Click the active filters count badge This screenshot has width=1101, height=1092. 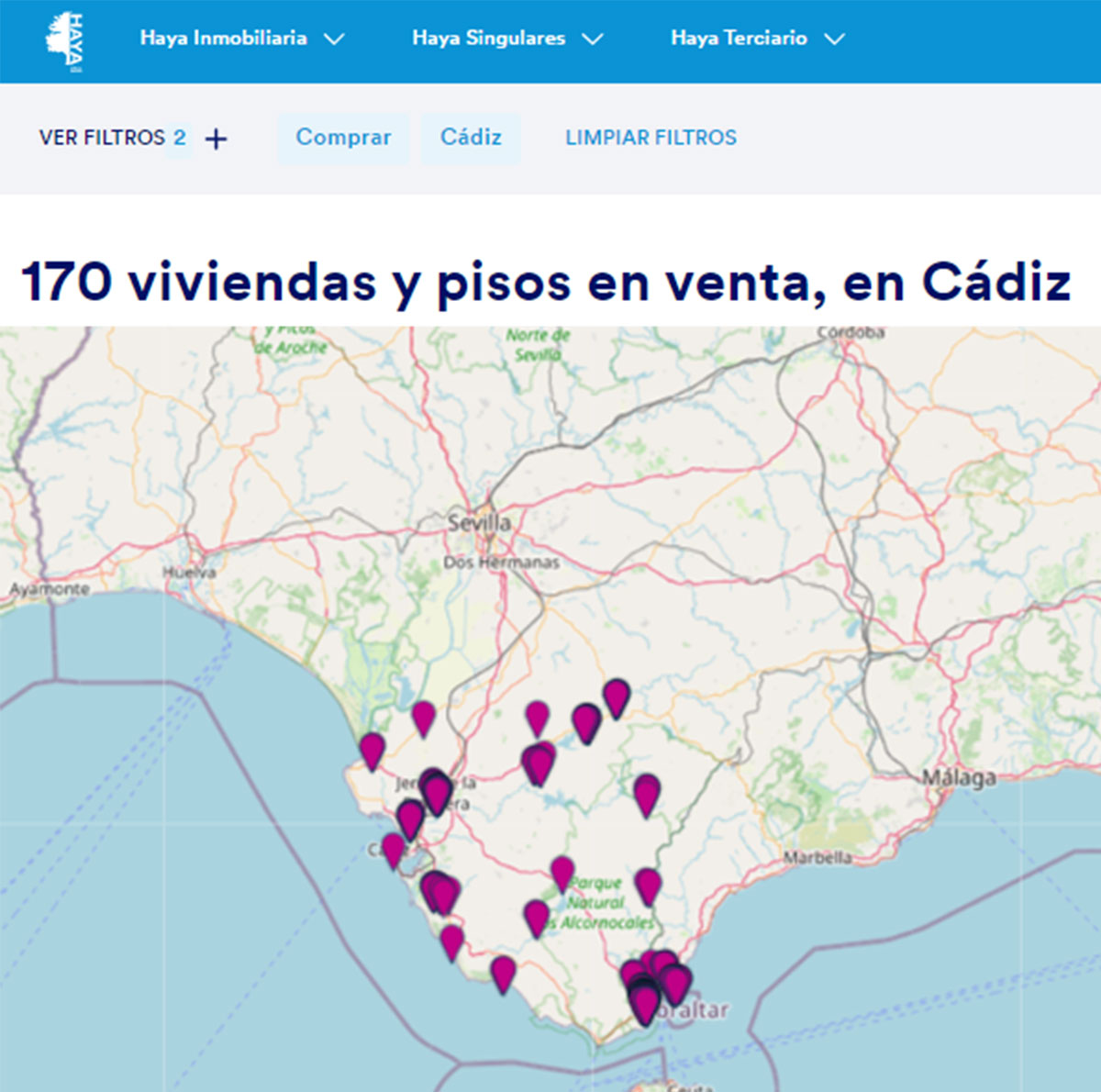coord(180,139)
